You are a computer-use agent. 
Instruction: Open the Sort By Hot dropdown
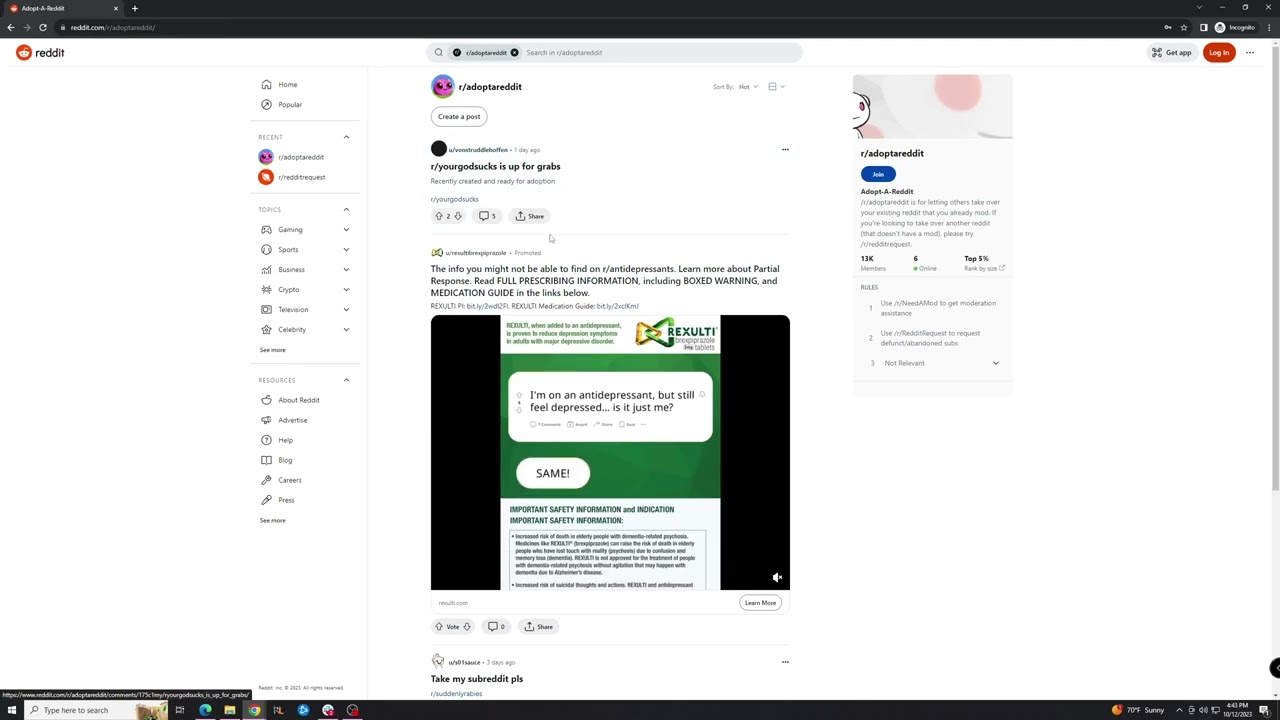point(747,87)
